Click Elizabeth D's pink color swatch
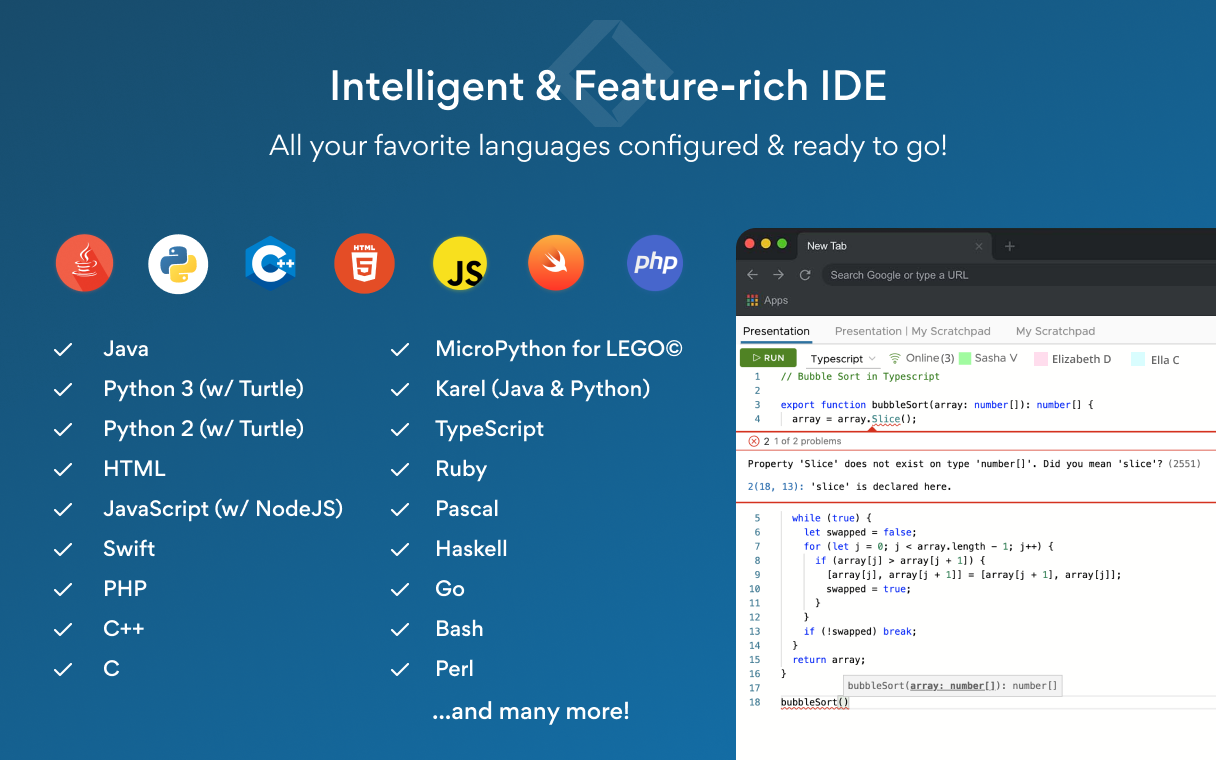1216x760 pixels. (x=1041, y=358)
